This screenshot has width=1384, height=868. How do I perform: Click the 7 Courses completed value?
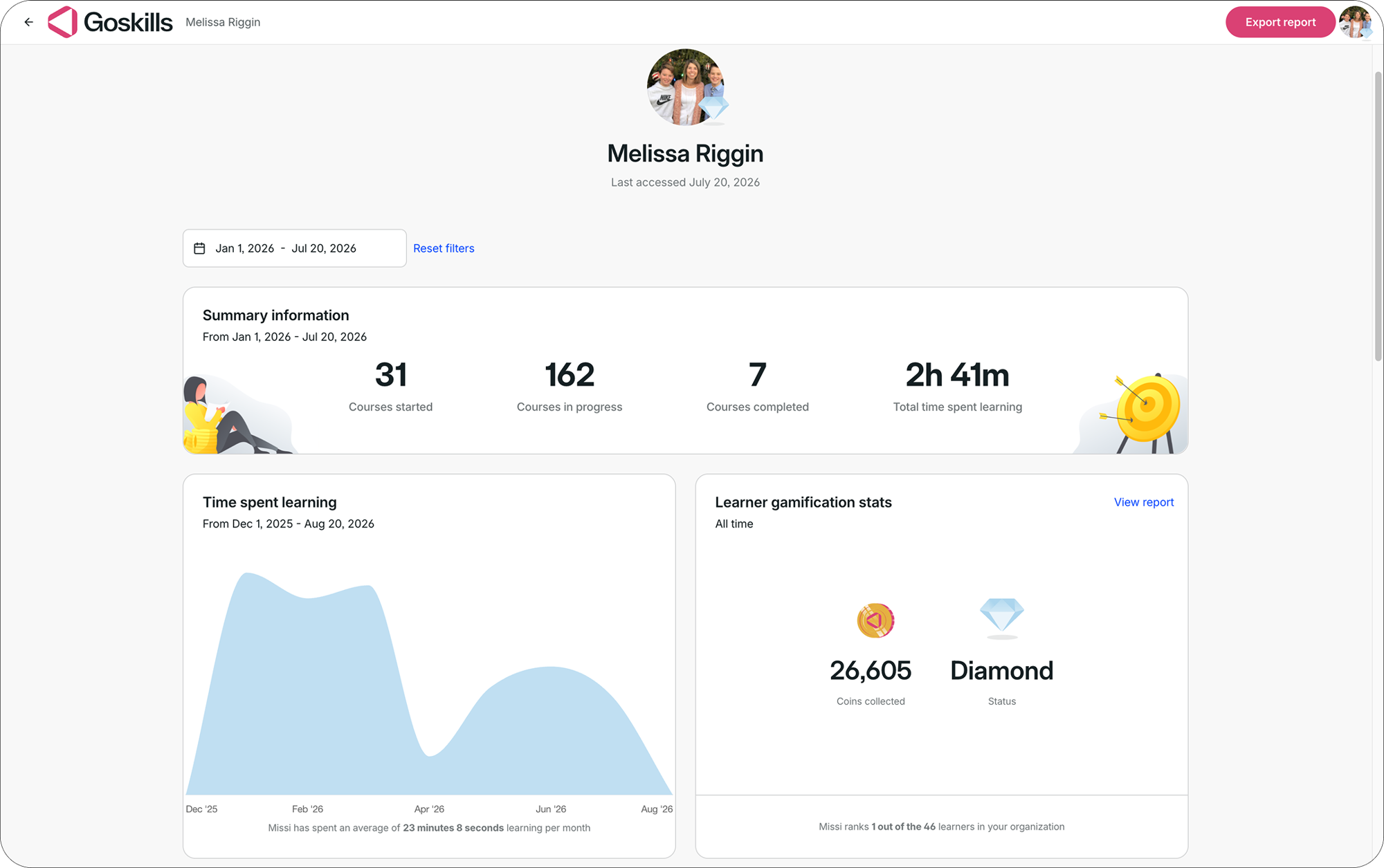point(758,375)
